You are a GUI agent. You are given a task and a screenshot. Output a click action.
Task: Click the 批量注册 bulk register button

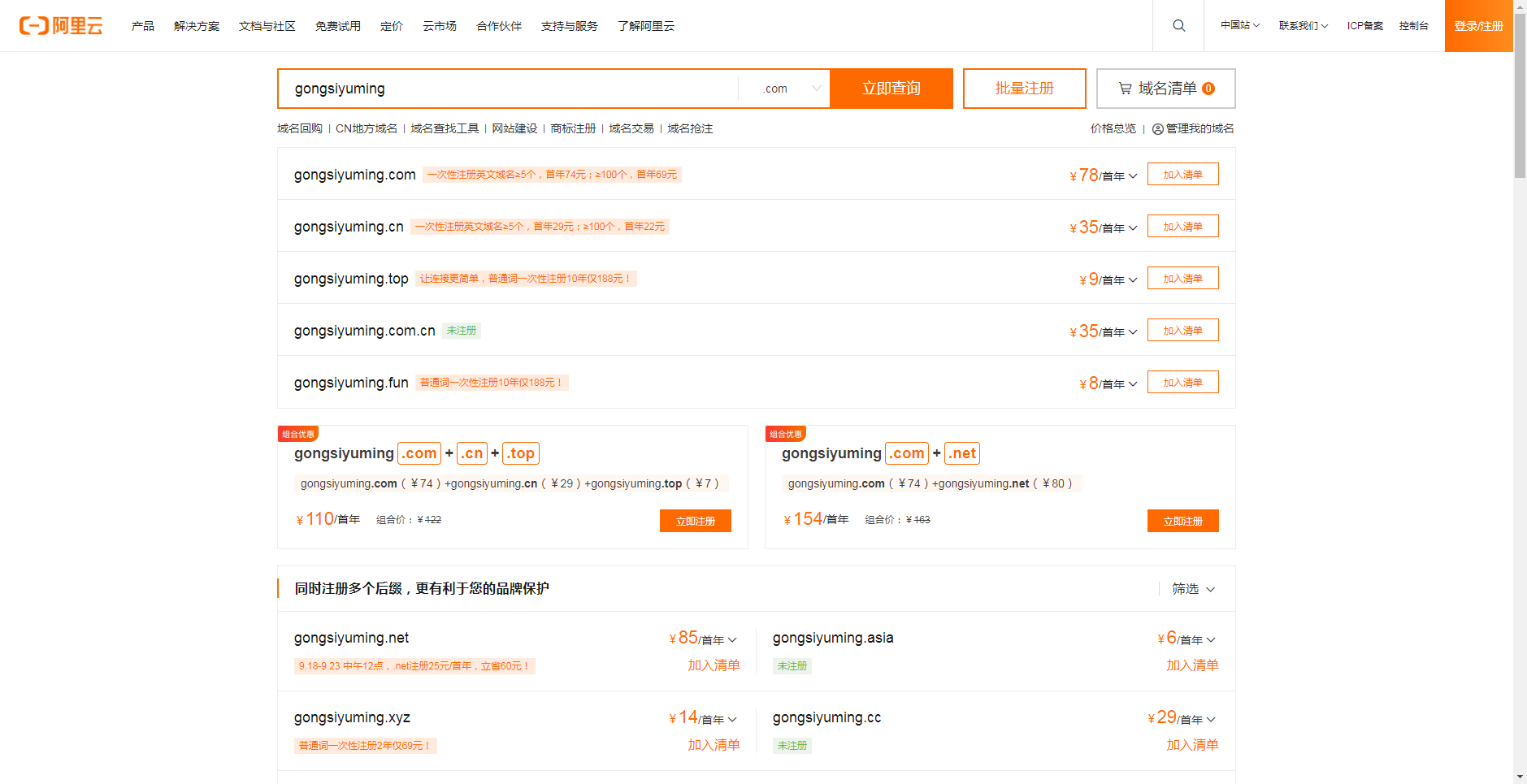[1024, 89]
